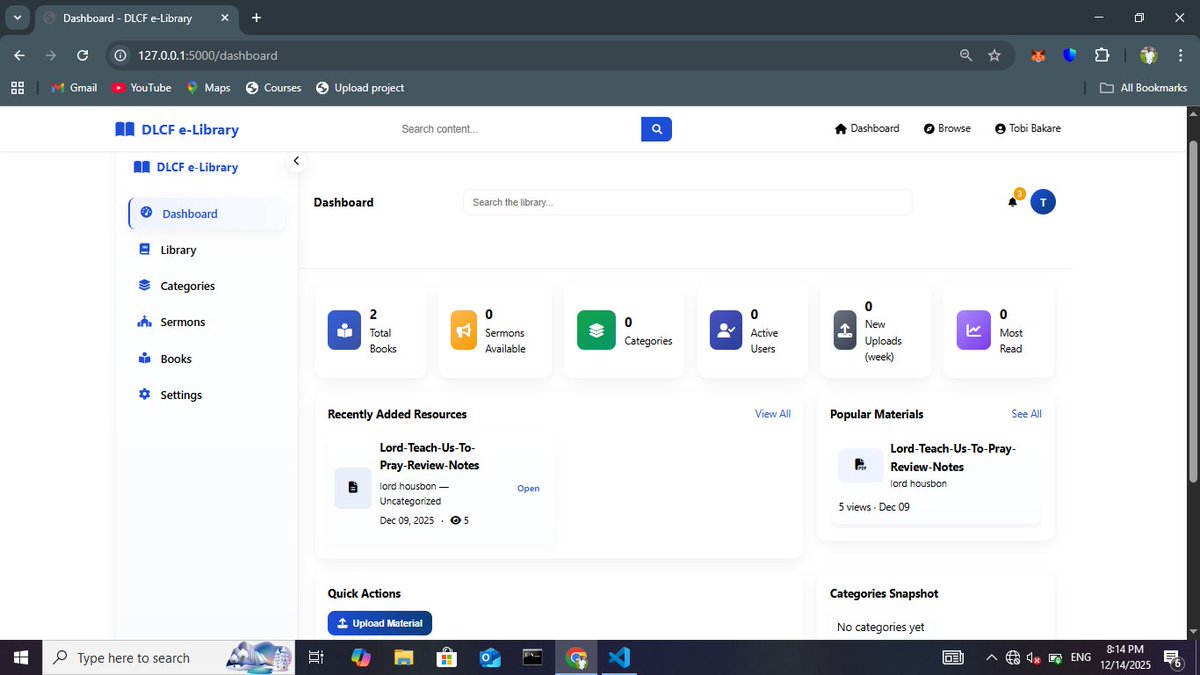Open the Chrome profile avatar
Image resolution: width=1200 pixels, height=675 pixels.
(1149, 56)
